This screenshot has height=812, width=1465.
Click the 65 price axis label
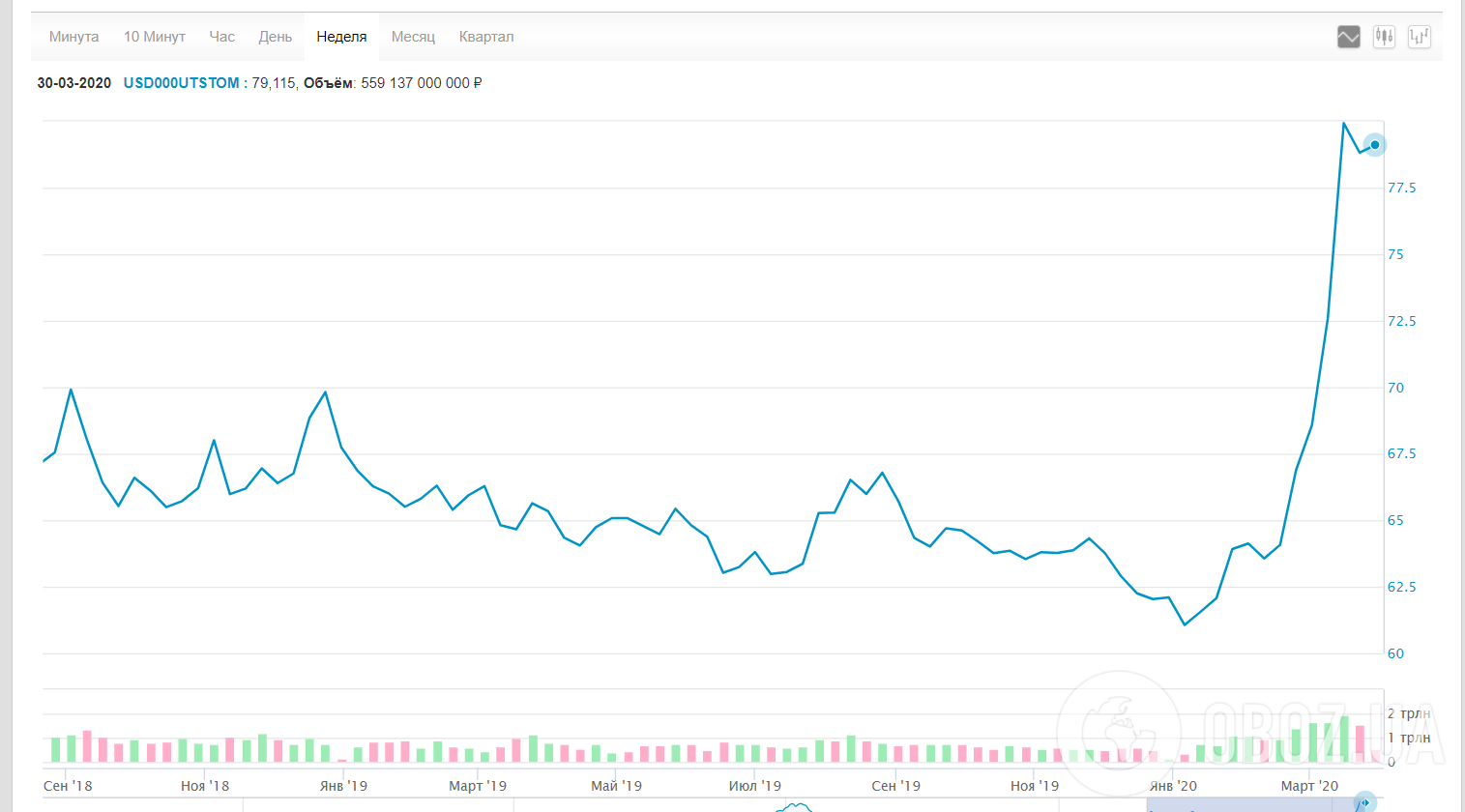1395,520
